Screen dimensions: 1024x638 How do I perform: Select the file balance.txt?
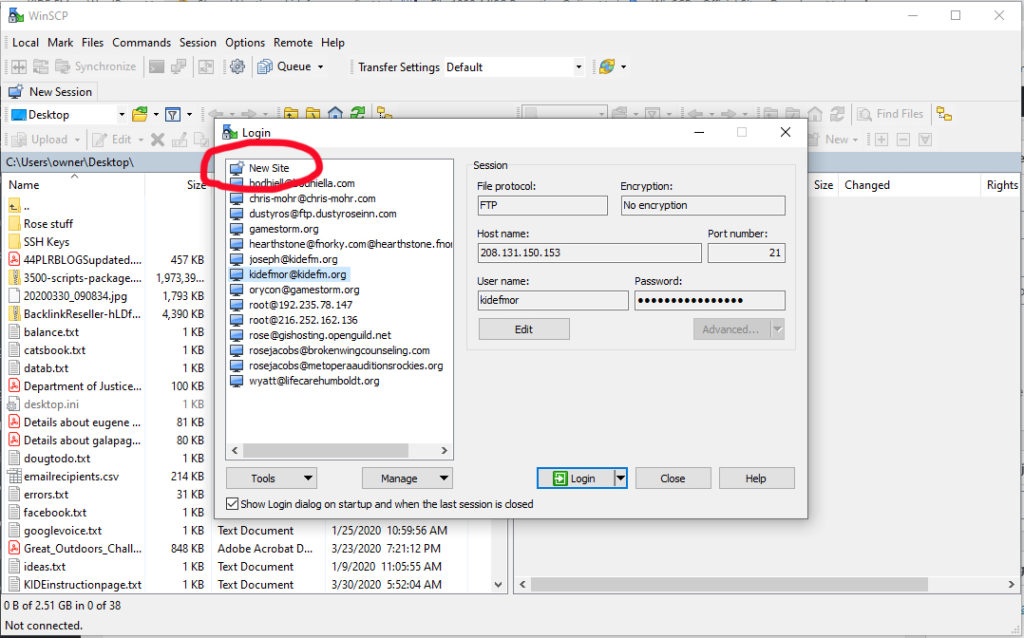51,332
